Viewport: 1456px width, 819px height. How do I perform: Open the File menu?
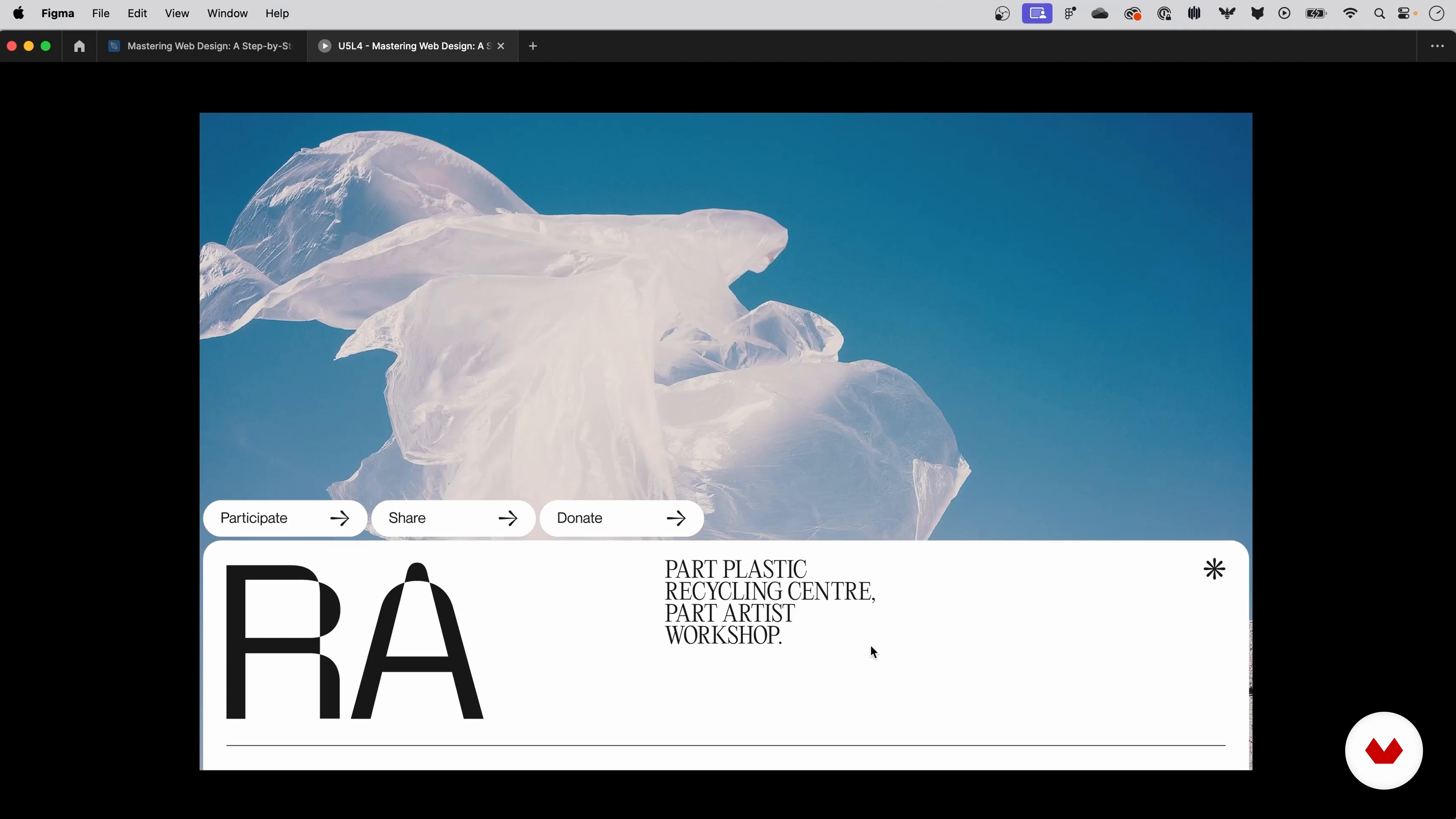(100, 14)
